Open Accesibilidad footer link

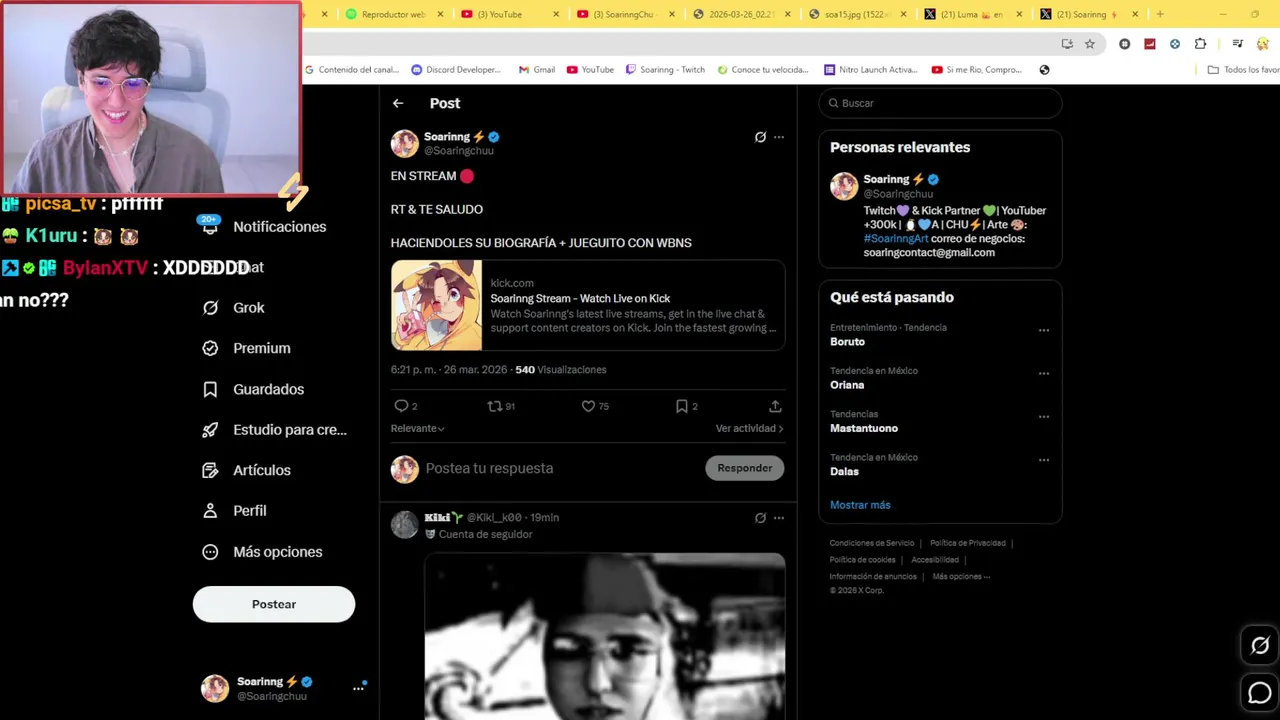[935, 560]
